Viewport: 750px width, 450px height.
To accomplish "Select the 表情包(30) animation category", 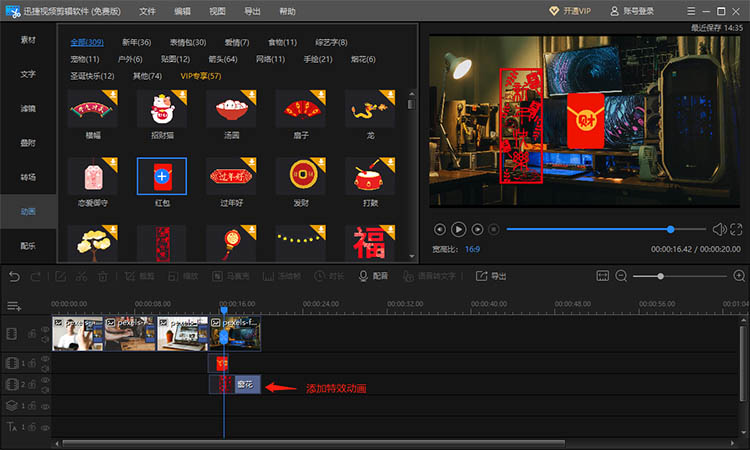I will point(188,42).
